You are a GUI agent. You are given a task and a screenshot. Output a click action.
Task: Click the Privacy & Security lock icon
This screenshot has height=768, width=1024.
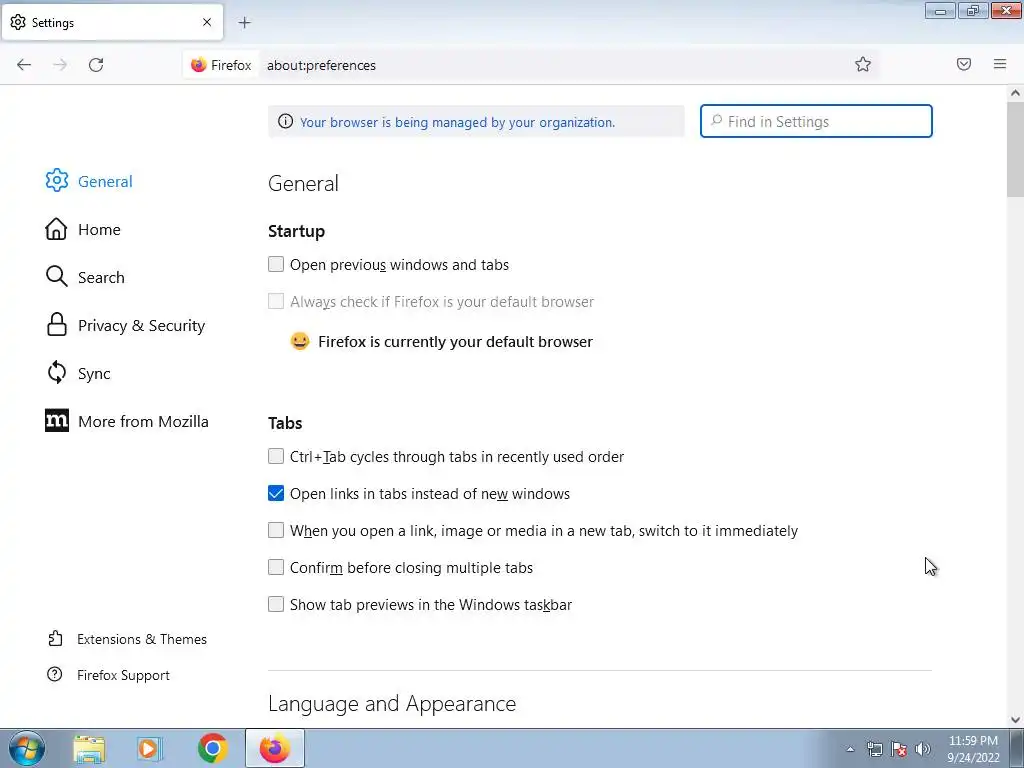tap(56, 325)
